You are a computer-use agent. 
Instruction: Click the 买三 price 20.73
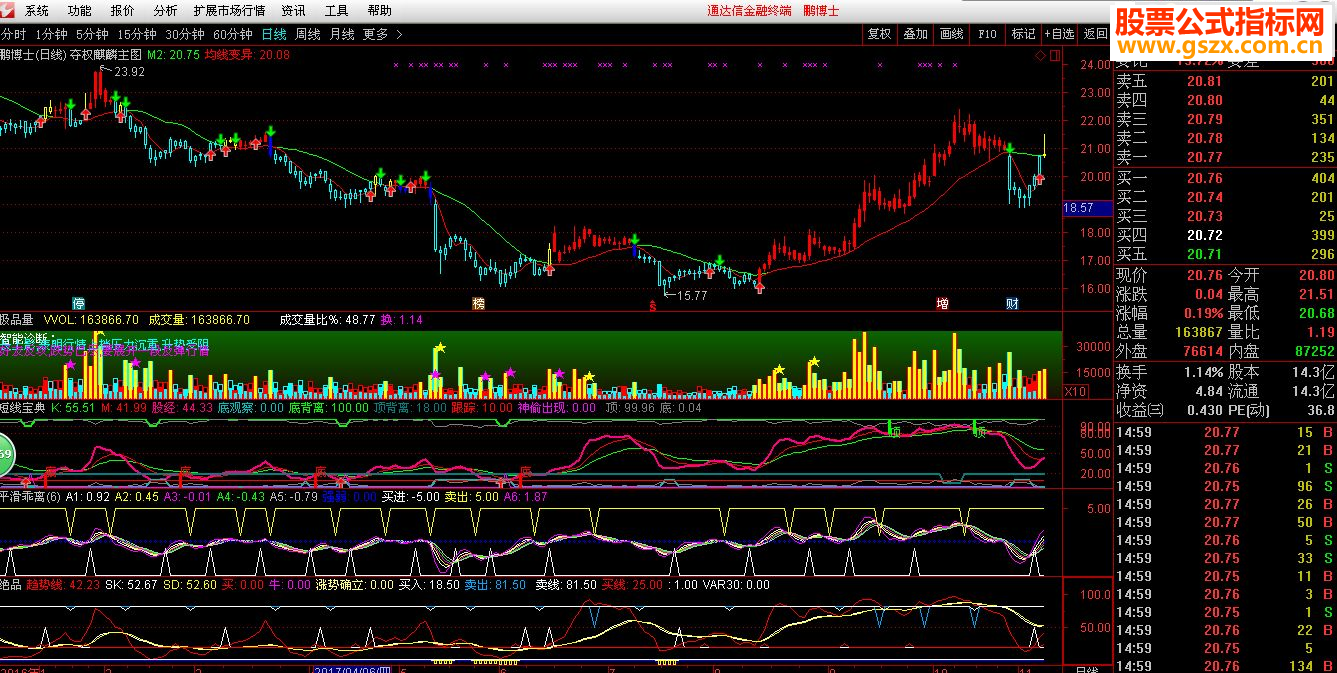coord(1204,217)
